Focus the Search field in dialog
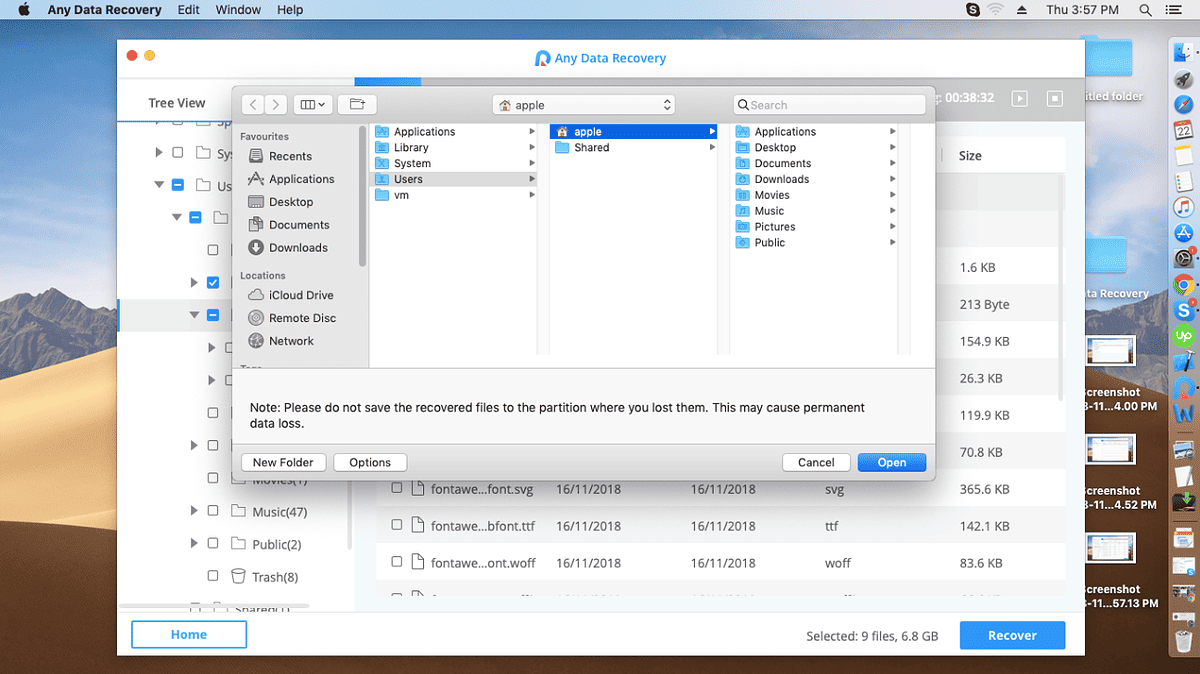This screenshot has height=674, width=1200. point(829,105)
